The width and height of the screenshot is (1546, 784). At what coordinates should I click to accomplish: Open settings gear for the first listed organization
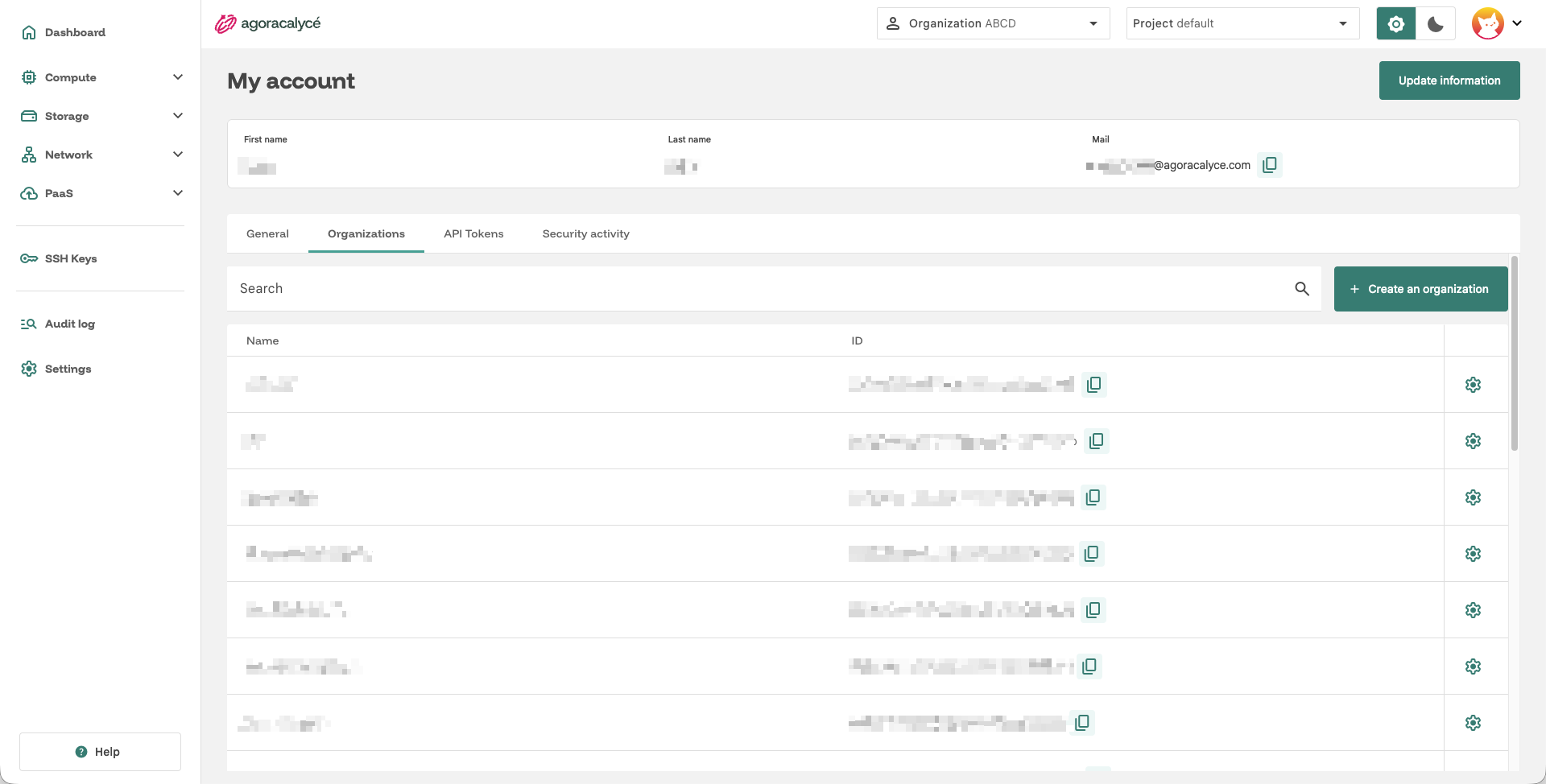pos(1473,385)
